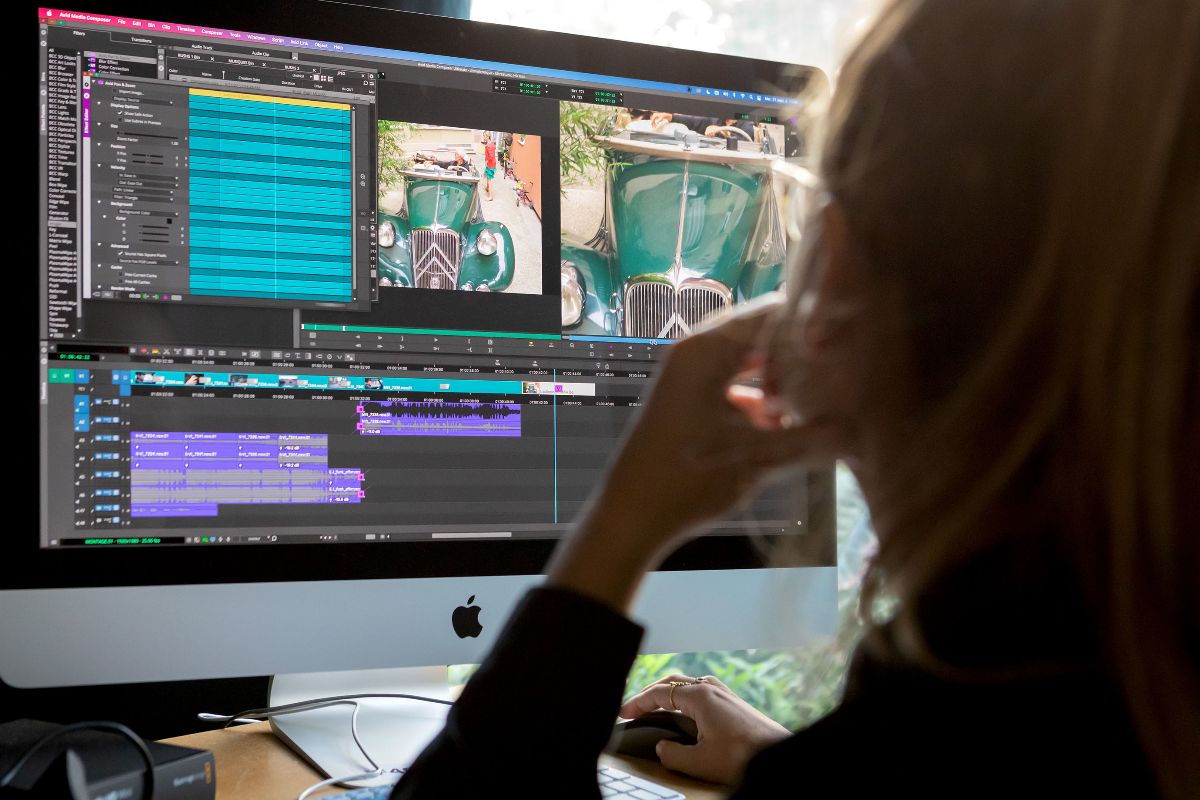1200x800 pixels.
Task: Open the Tools menu
Action: pyautogui.click(x=235, y=35)
